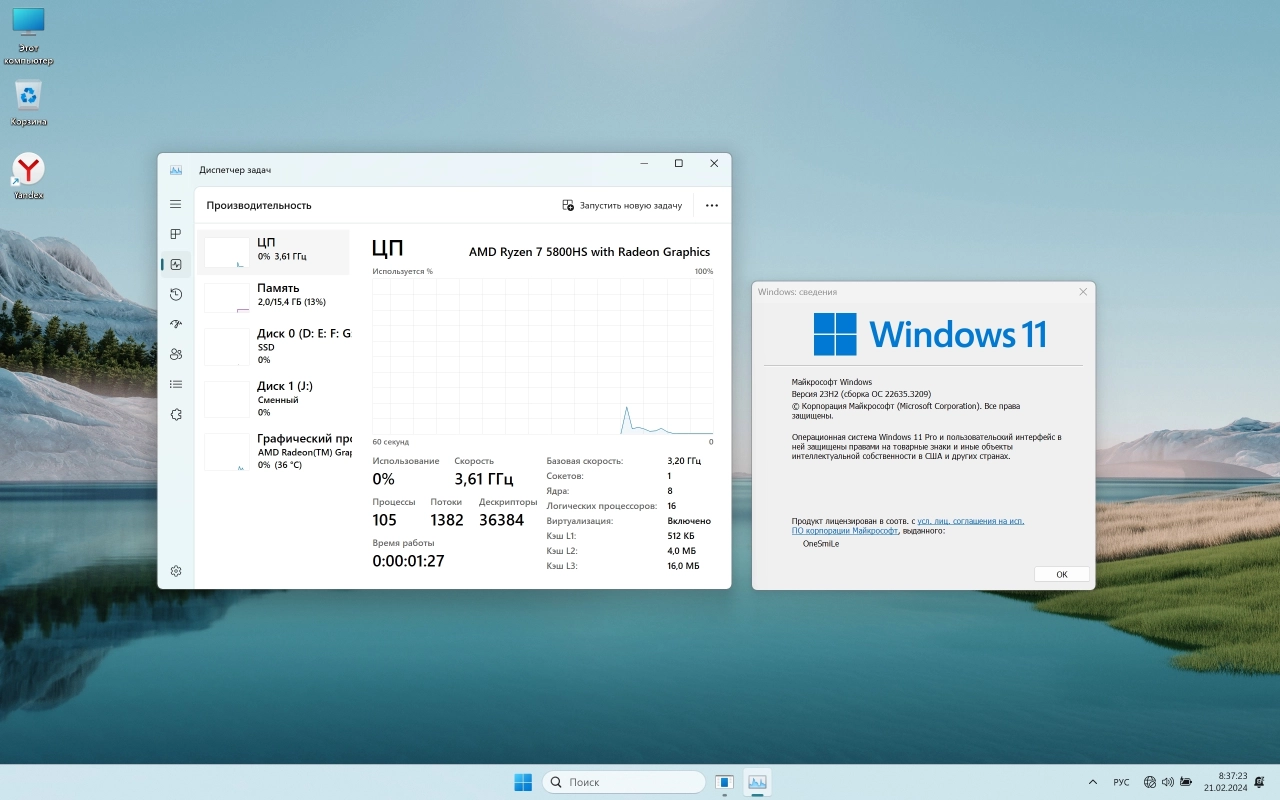Click the Память mini graph thumbnail
Screen dimensions: 1280x800
coord(227,298)
